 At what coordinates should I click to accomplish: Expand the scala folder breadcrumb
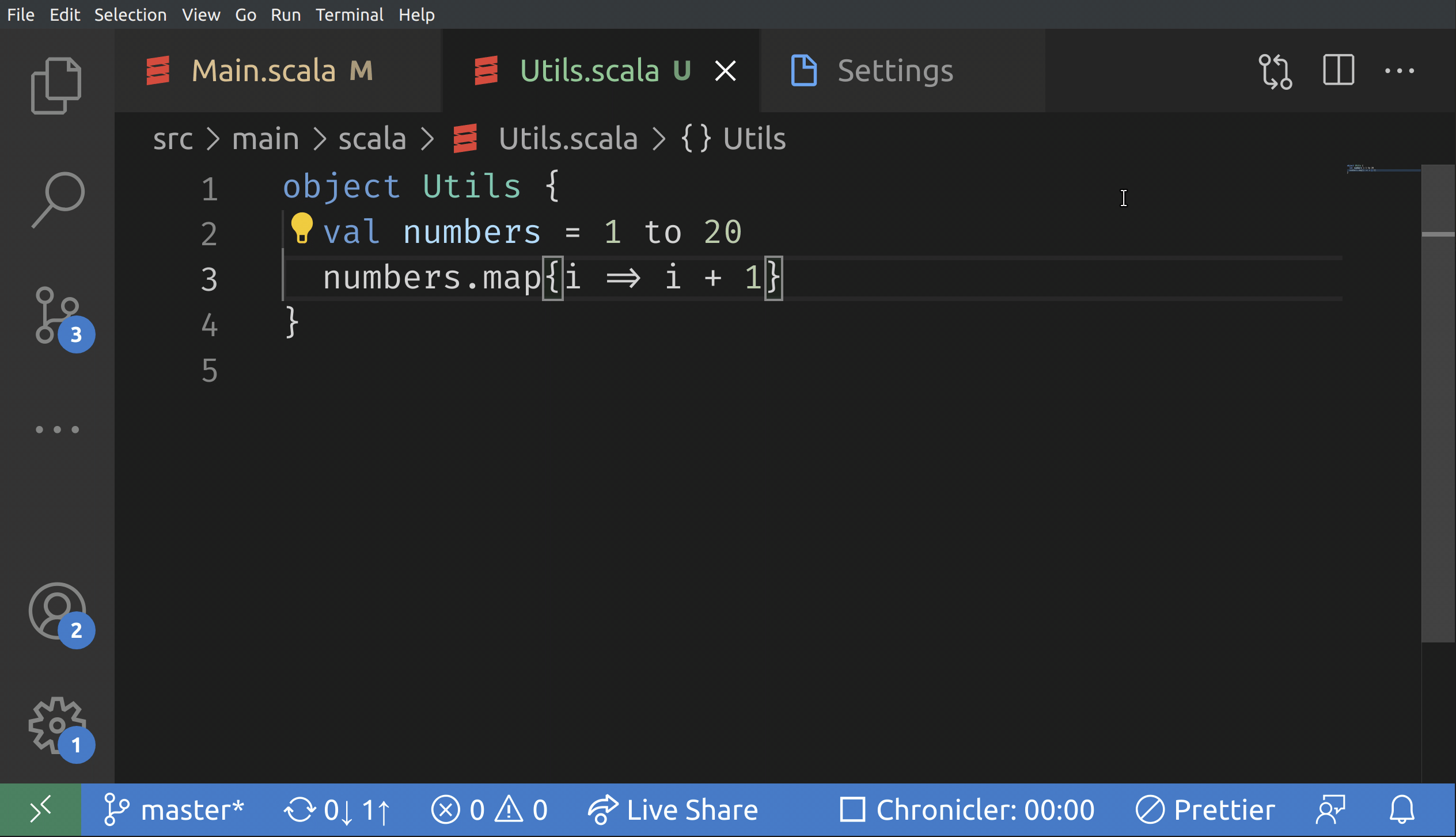371,139
